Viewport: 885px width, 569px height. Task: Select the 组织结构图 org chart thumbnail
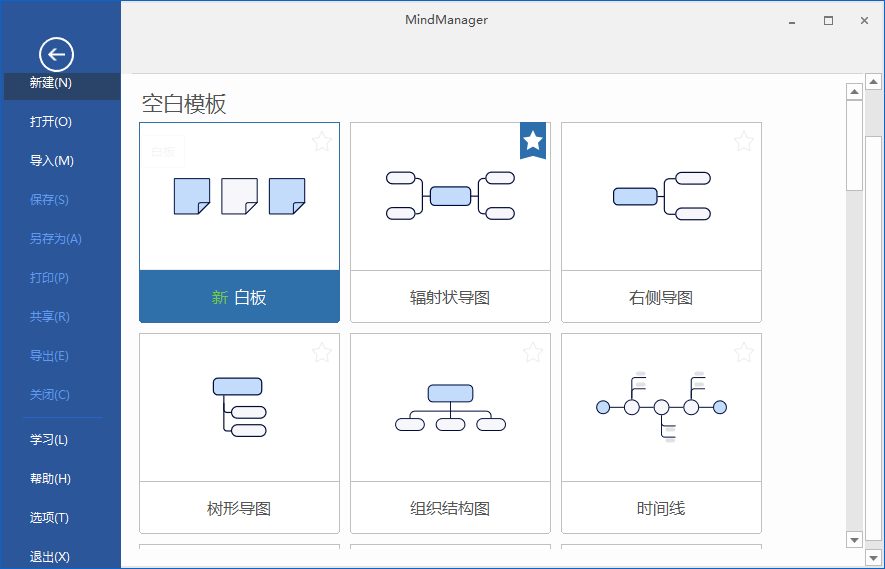[450, 408]
